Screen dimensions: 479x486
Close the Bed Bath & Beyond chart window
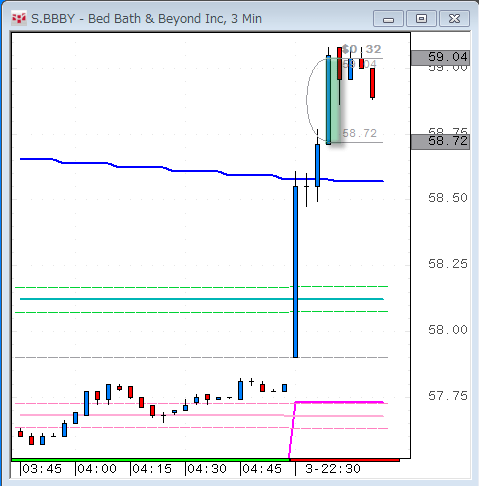(x=454, y=19)
